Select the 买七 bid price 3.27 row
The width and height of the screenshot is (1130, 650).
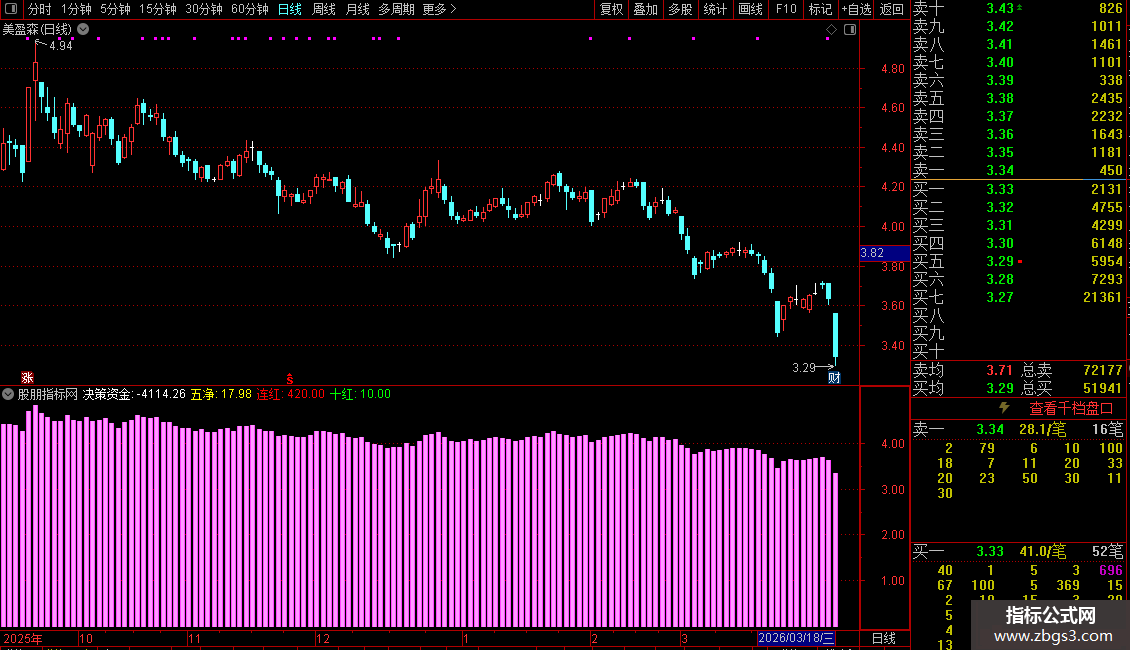pos(1018,297)
